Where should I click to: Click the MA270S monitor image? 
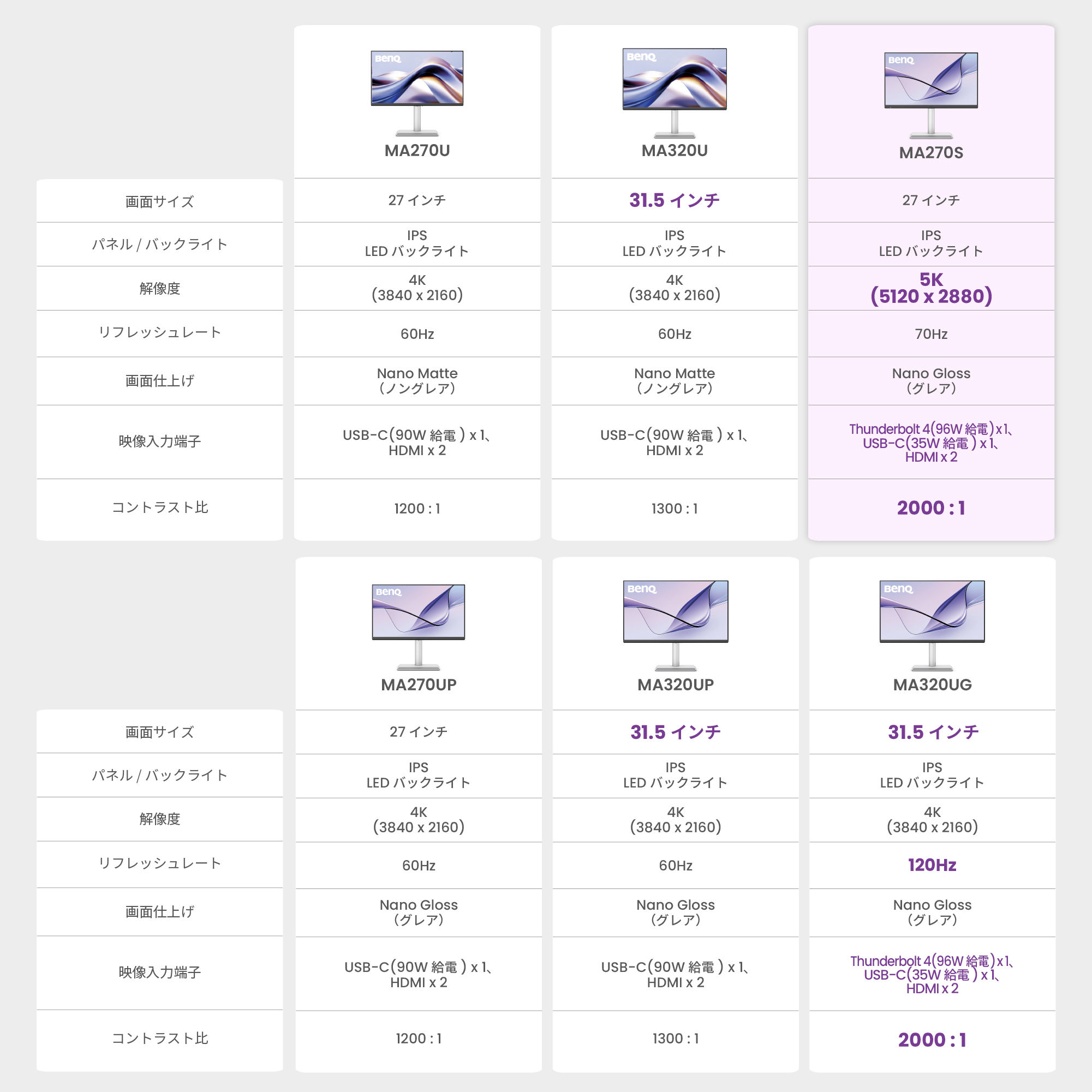[x=931, y=96]
